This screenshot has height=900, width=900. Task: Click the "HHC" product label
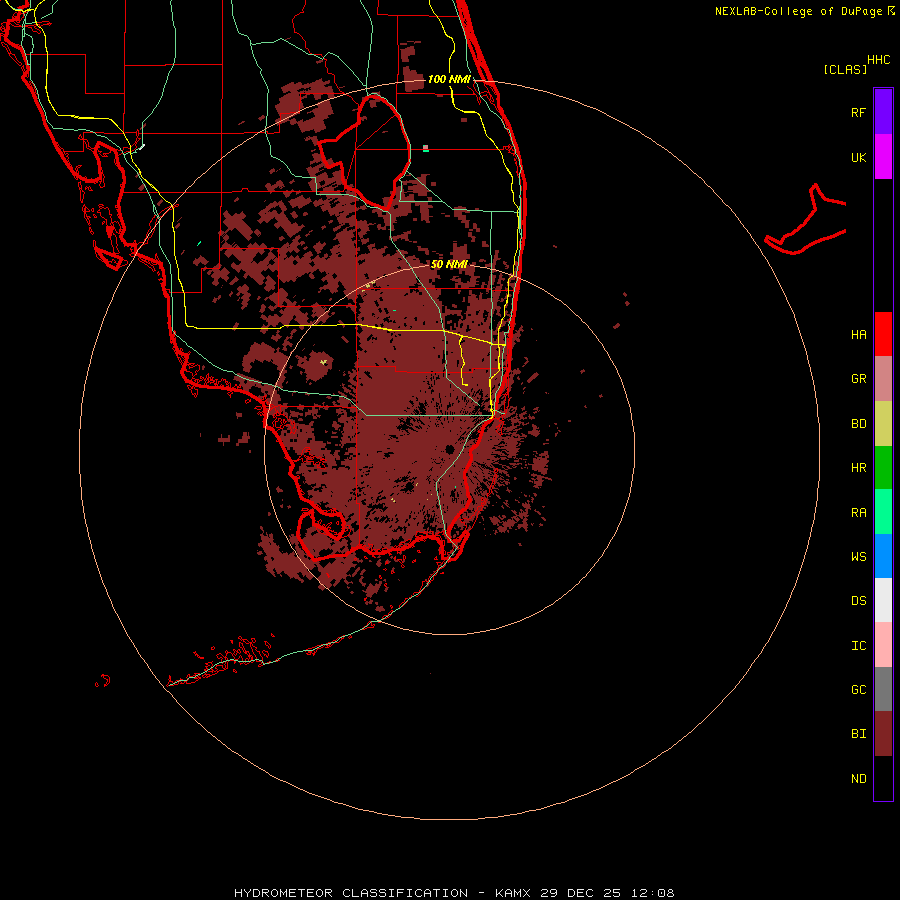pos(878,60)
